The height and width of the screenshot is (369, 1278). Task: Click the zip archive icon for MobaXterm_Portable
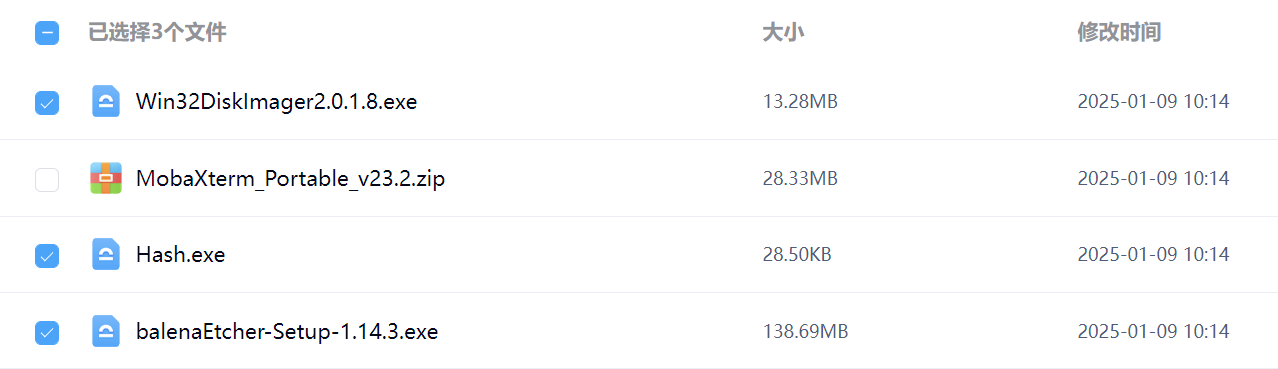coord(106,178)
